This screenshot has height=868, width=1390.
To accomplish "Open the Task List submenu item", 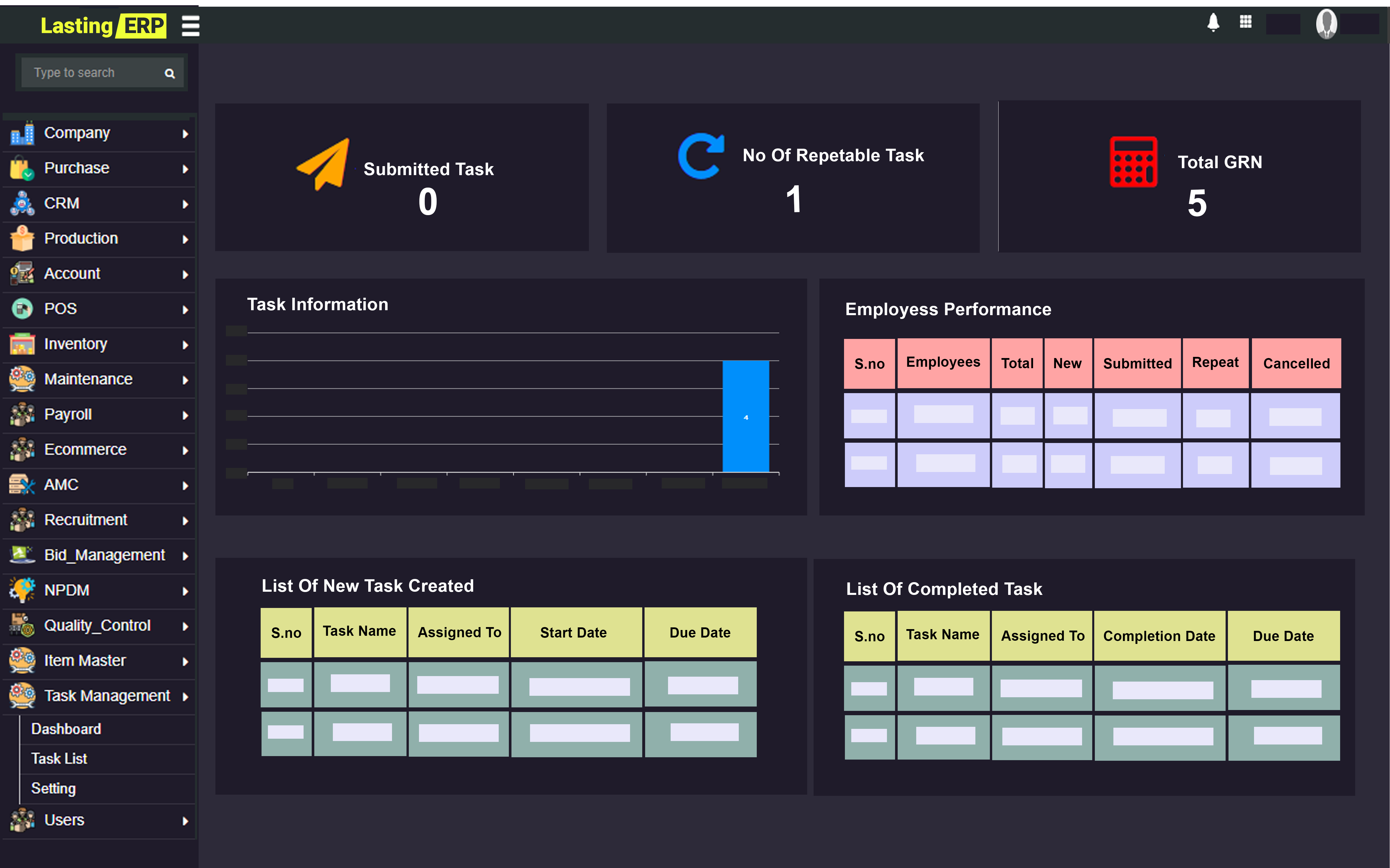I will point(59,759).
